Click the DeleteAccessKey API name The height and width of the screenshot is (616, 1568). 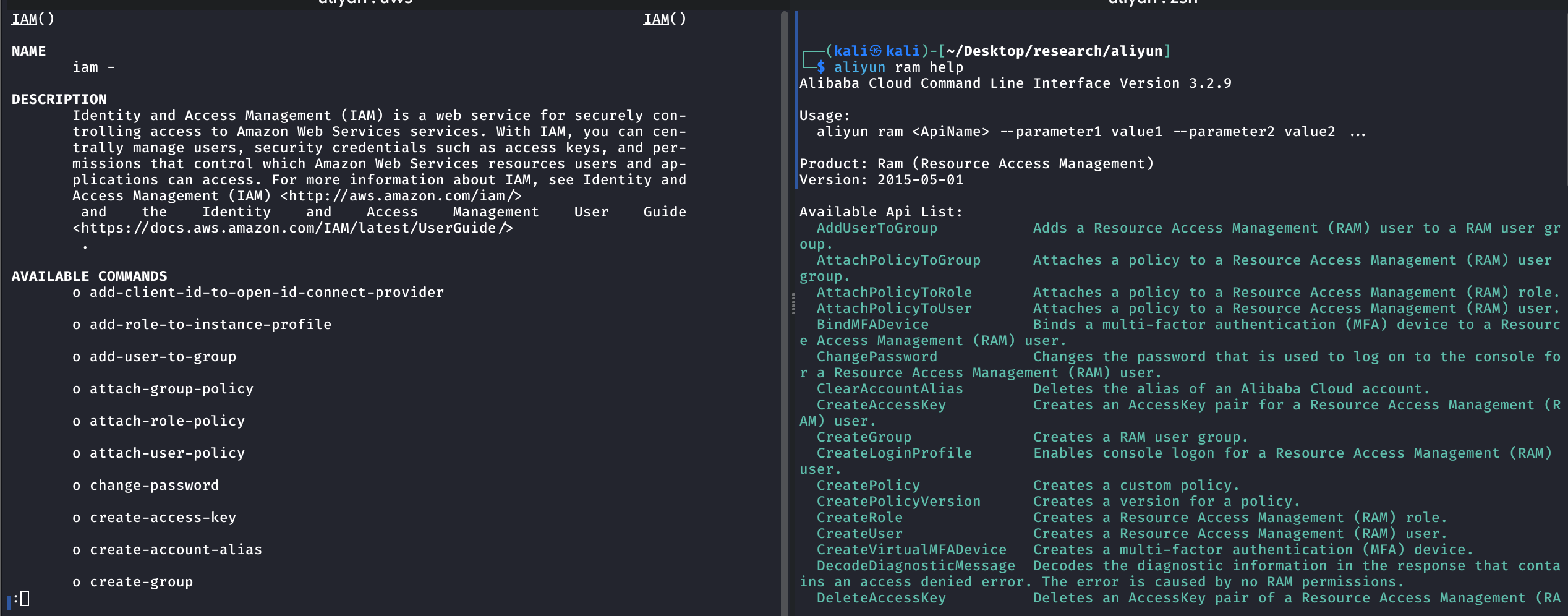pyautogui.click(x=880, y=598)
